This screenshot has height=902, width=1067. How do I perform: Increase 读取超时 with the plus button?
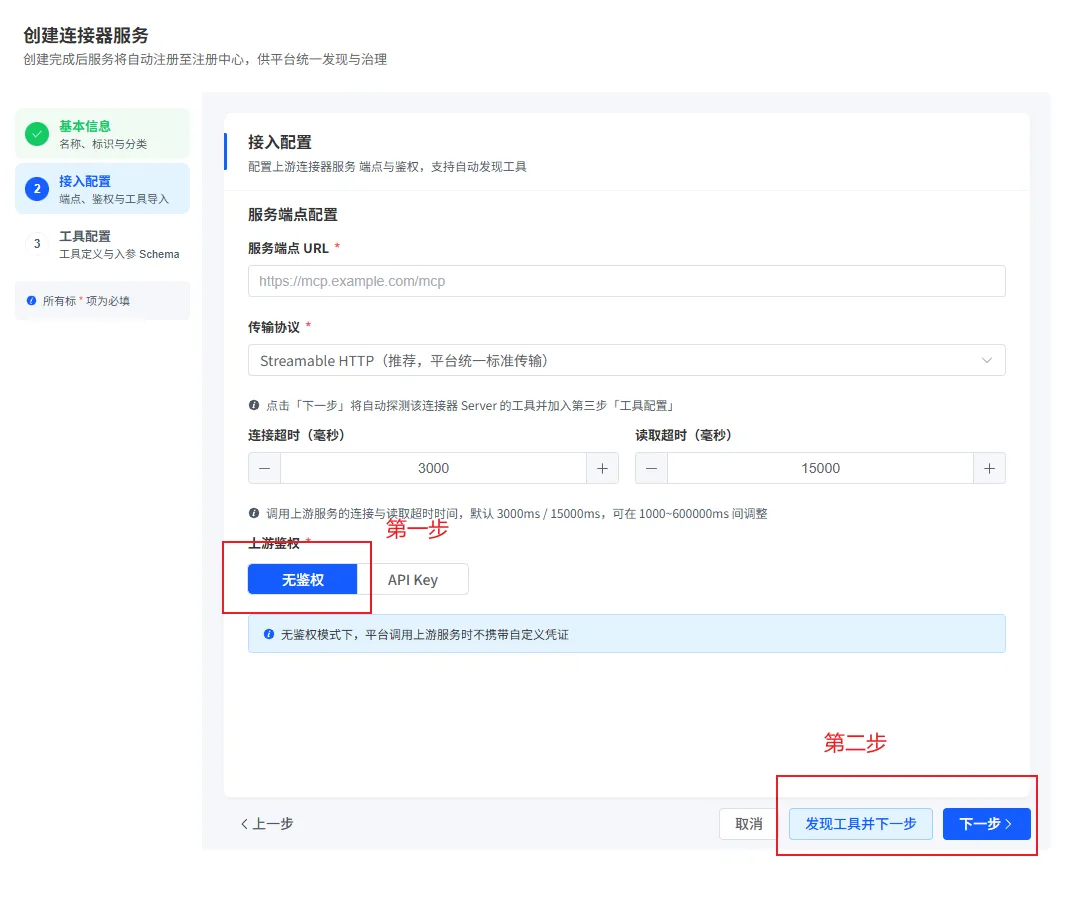click(989, 468)
